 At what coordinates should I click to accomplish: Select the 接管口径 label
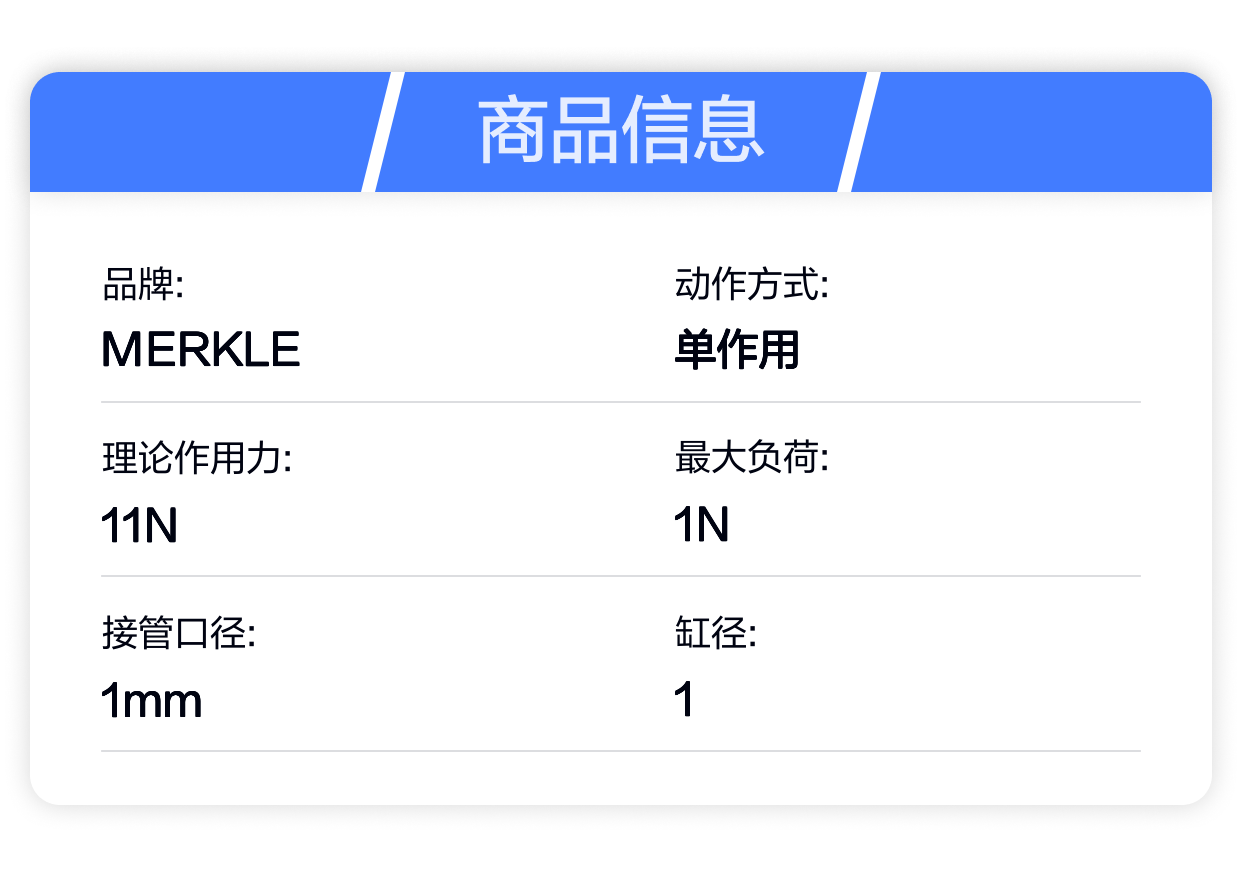(179, 634)
